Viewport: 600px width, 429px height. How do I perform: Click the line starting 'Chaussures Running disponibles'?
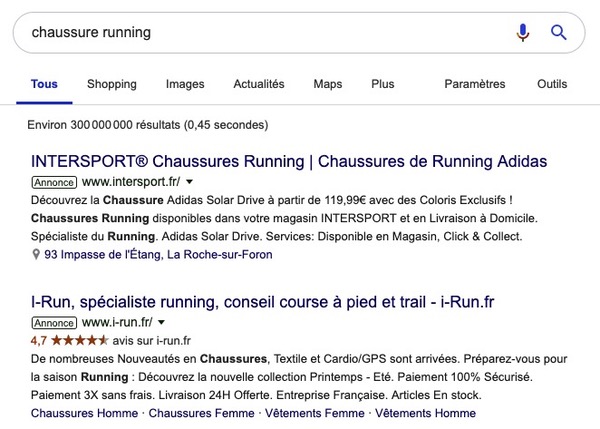[284, 218]
